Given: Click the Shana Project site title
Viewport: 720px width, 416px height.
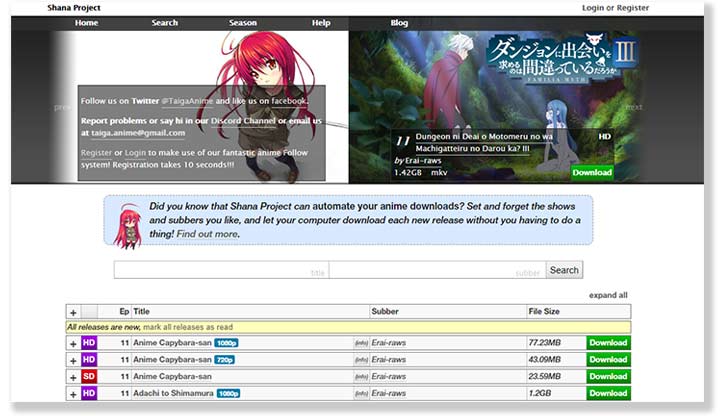Looking at the screenshot, I should pos(74,8).
